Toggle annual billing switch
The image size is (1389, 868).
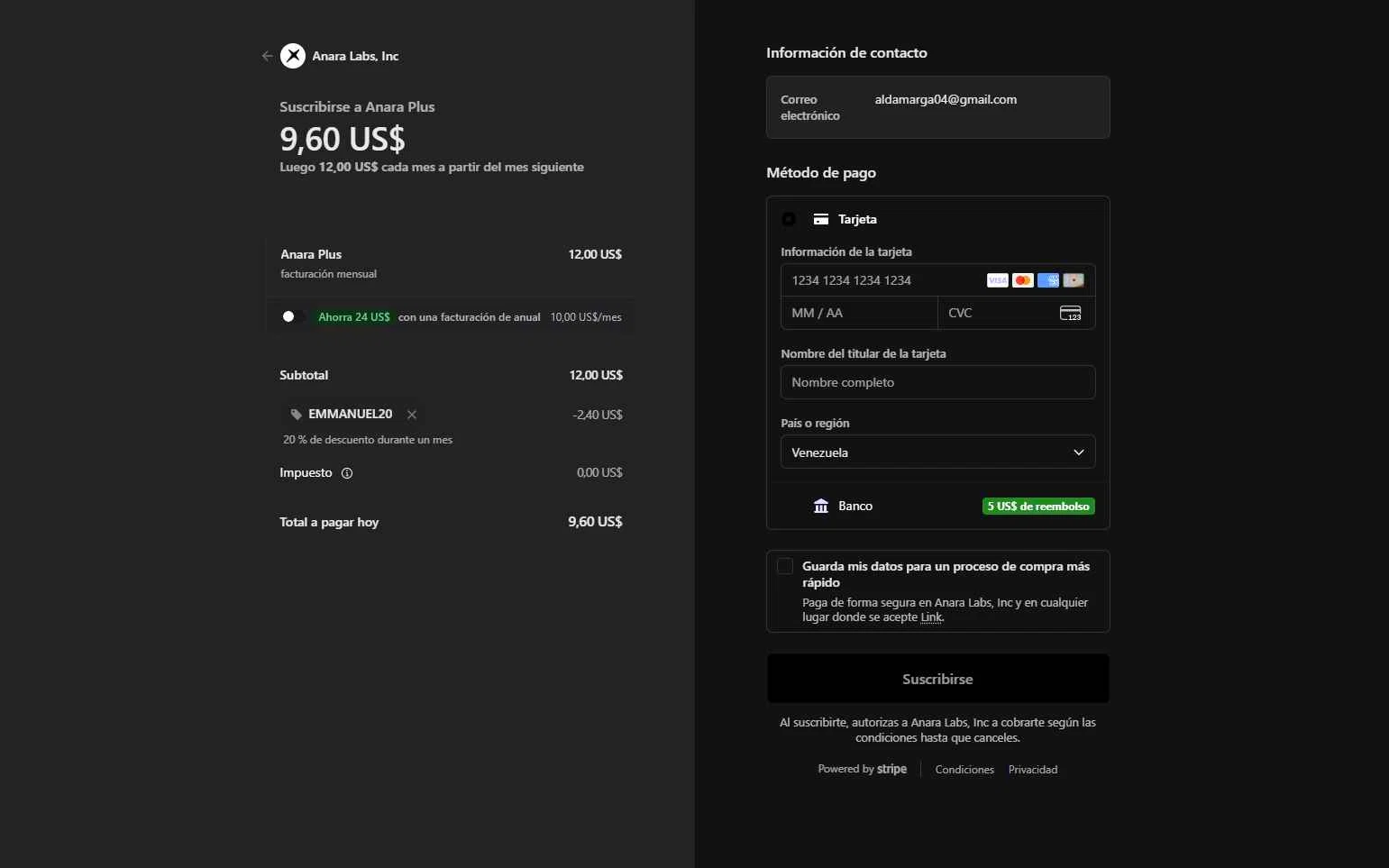[294, 316]
